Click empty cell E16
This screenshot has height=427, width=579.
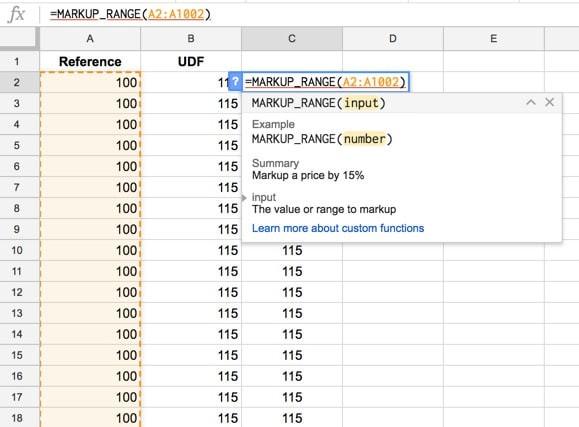(494, 376)
